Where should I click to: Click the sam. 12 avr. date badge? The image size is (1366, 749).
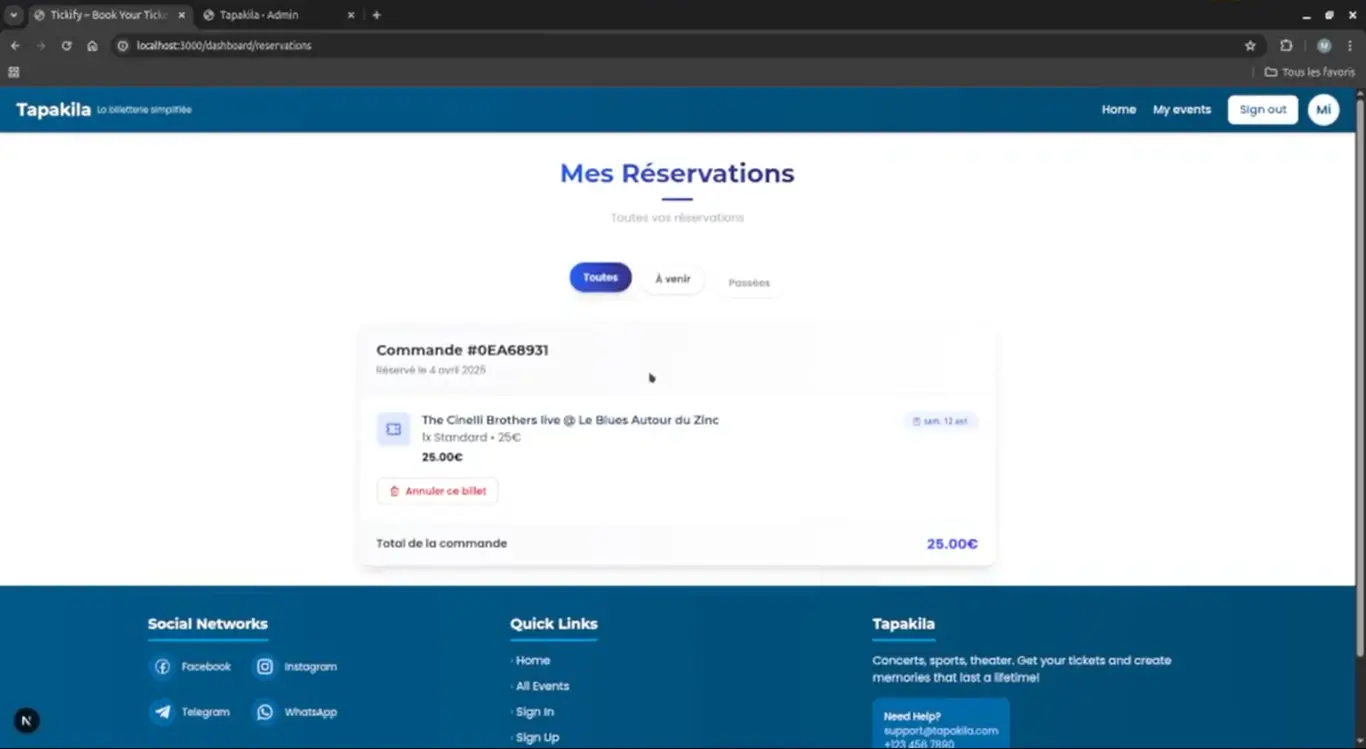(x=940, y=421)
